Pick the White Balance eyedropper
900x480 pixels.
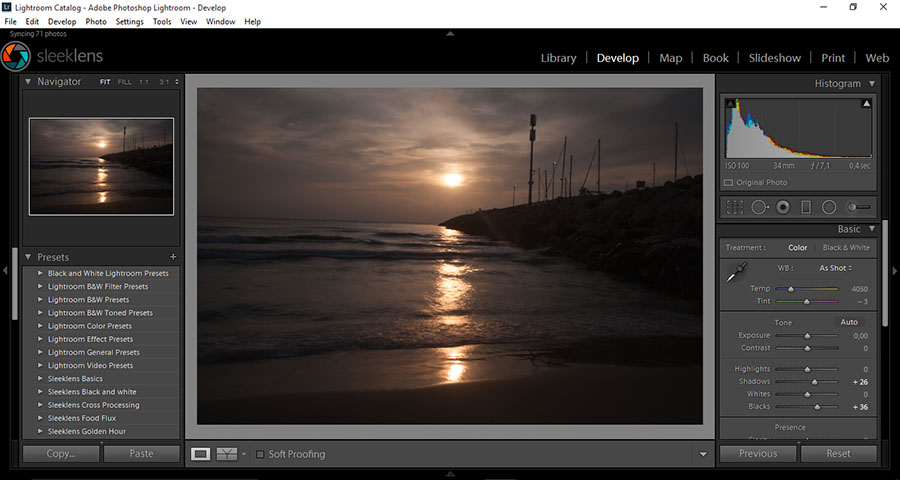[x=736, y=271]
